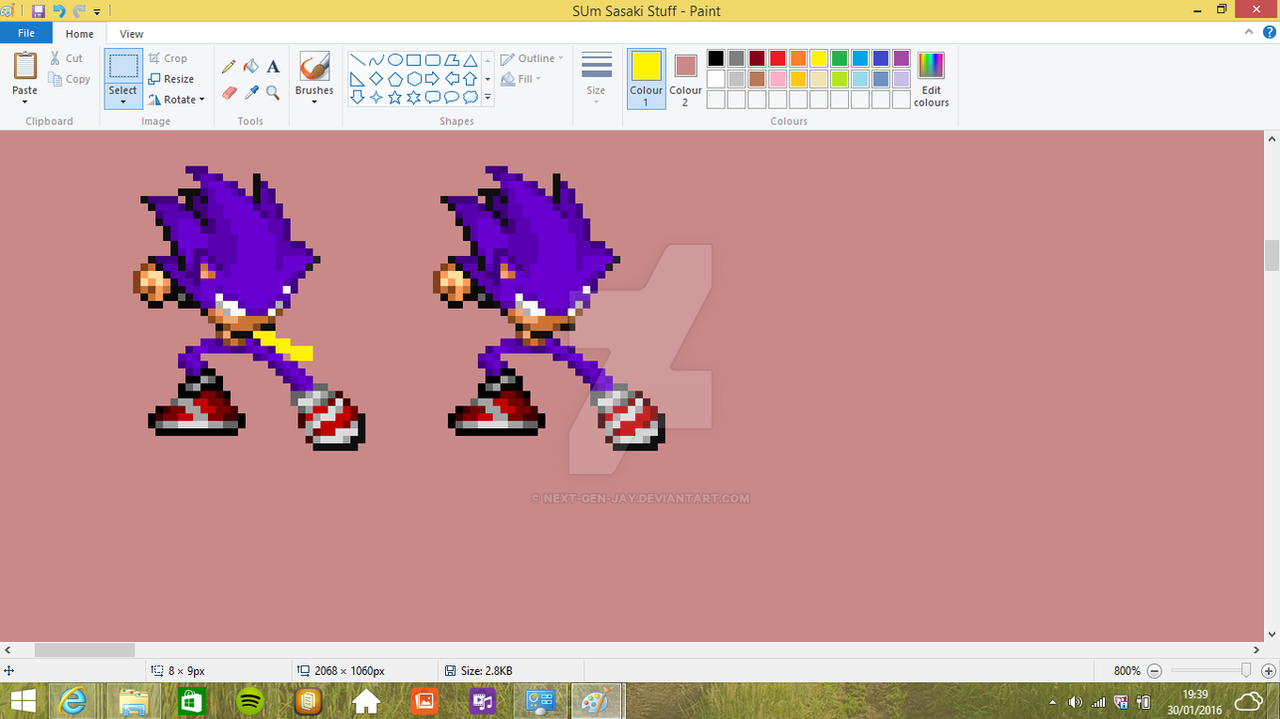Pick the purple colour swatch
1280x719 pixels.
(901, 58)
